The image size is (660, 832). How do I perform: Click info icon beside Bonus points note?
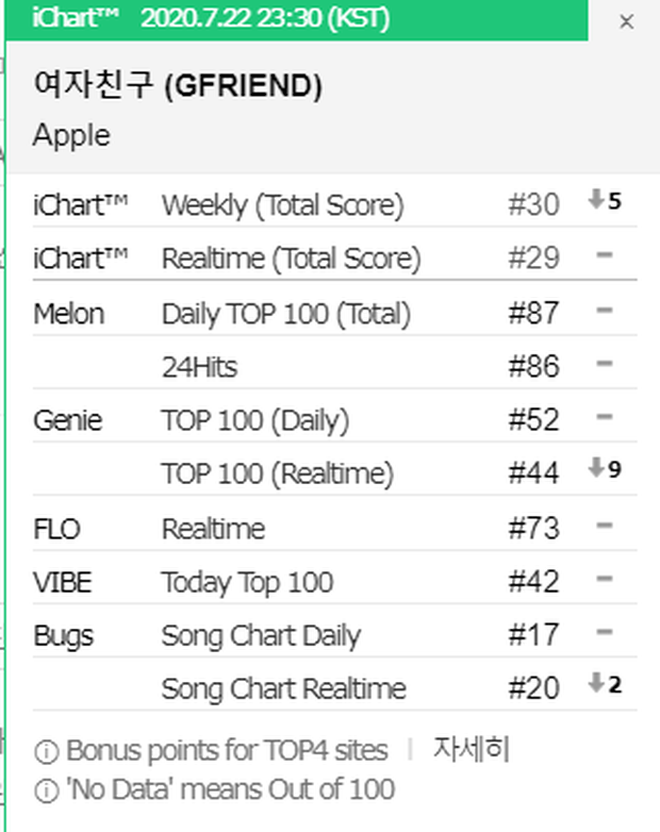tap(46, 752)
